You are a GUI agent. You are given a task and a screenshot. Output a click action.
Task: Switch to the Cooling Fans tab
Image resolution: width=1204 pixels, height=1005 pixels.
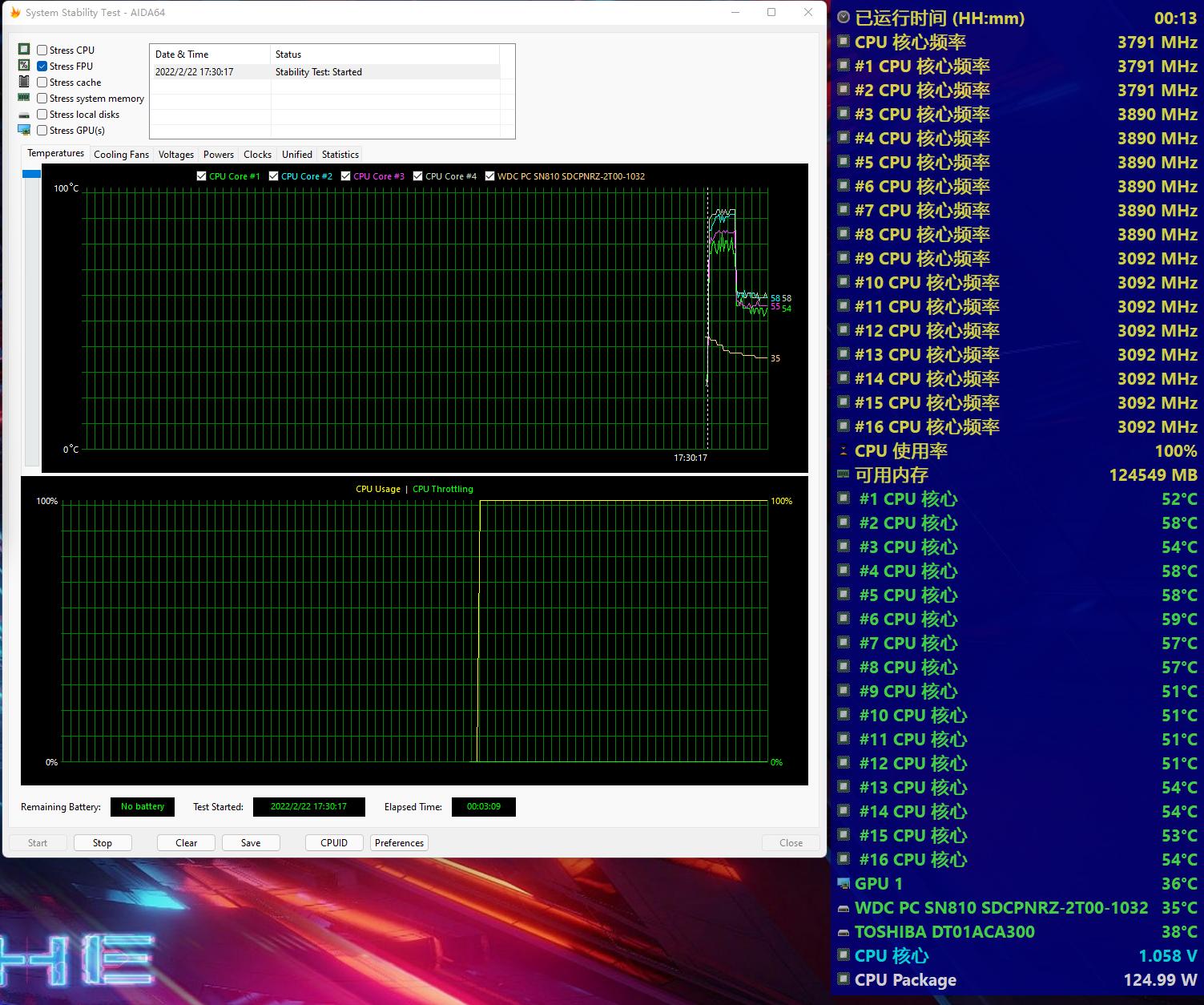121,155
